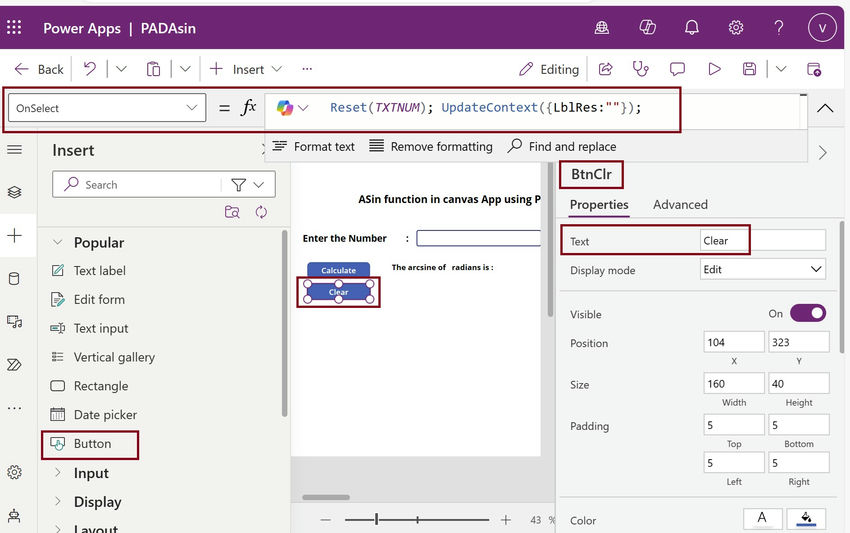Open the Comments icon
The image size is (850, 533).
point(677,69)
